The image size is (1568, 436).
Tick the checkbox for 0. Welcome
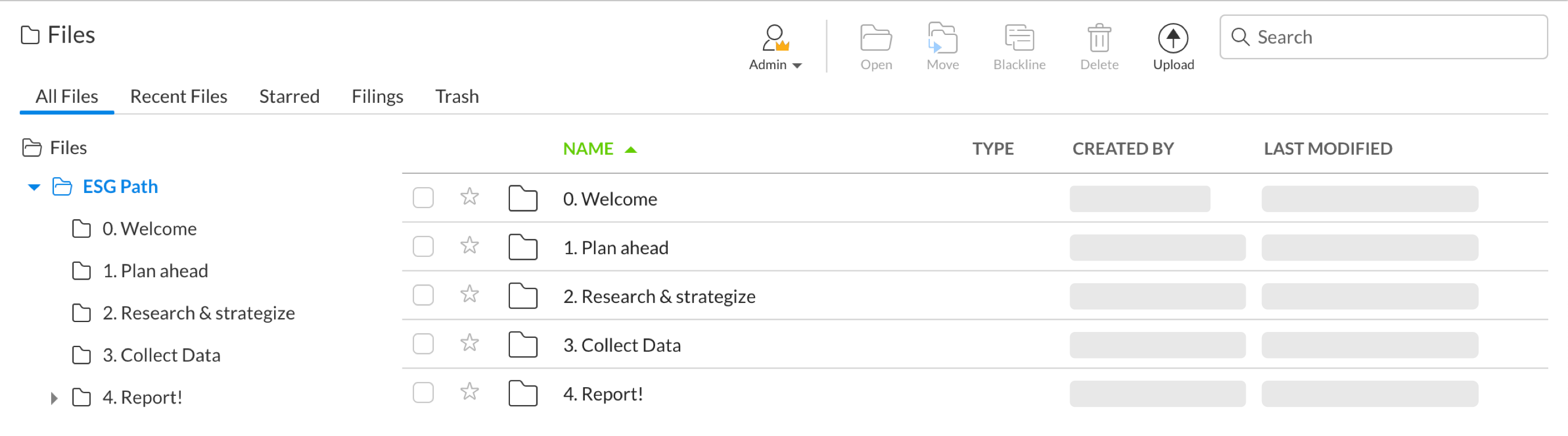coord(423,198)
